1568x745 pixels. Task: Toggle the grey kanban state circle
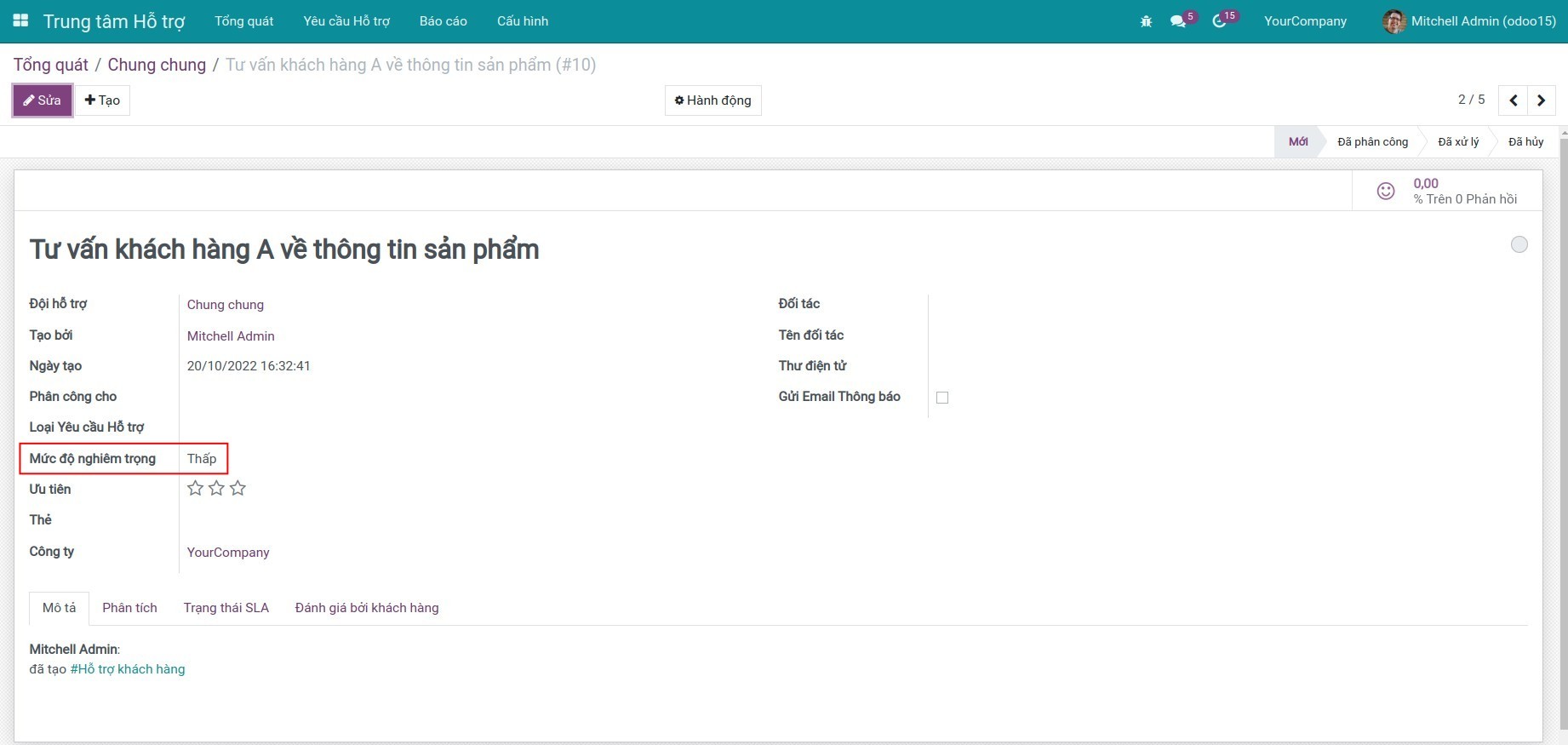1519,245
